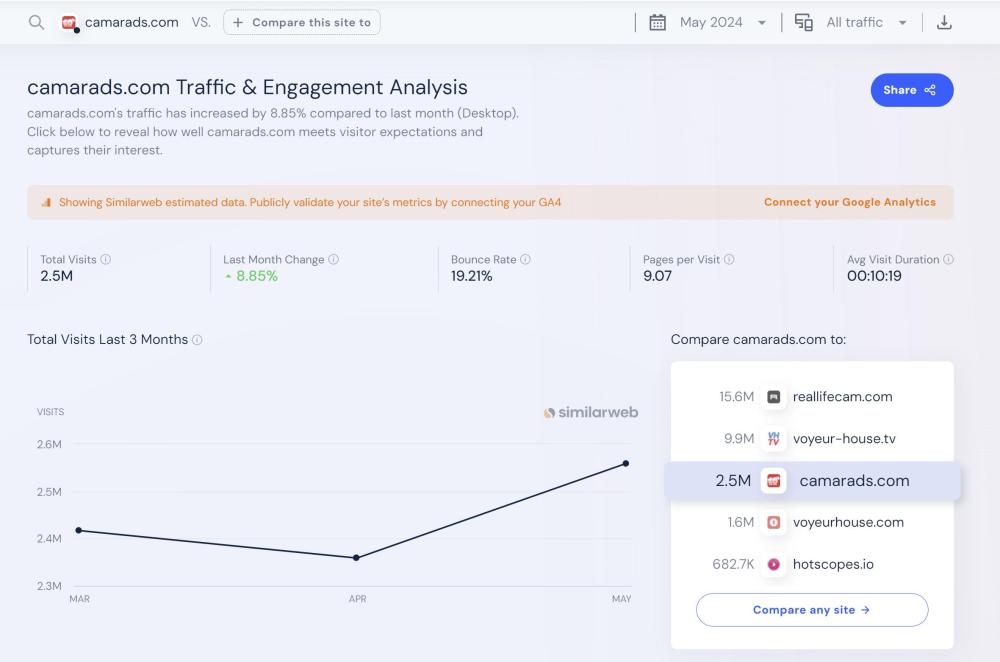Click the Bounce Rate info icon
The height and width of the screenshot is (662, 1000).
pyautogui.click(x=526, y=259)
